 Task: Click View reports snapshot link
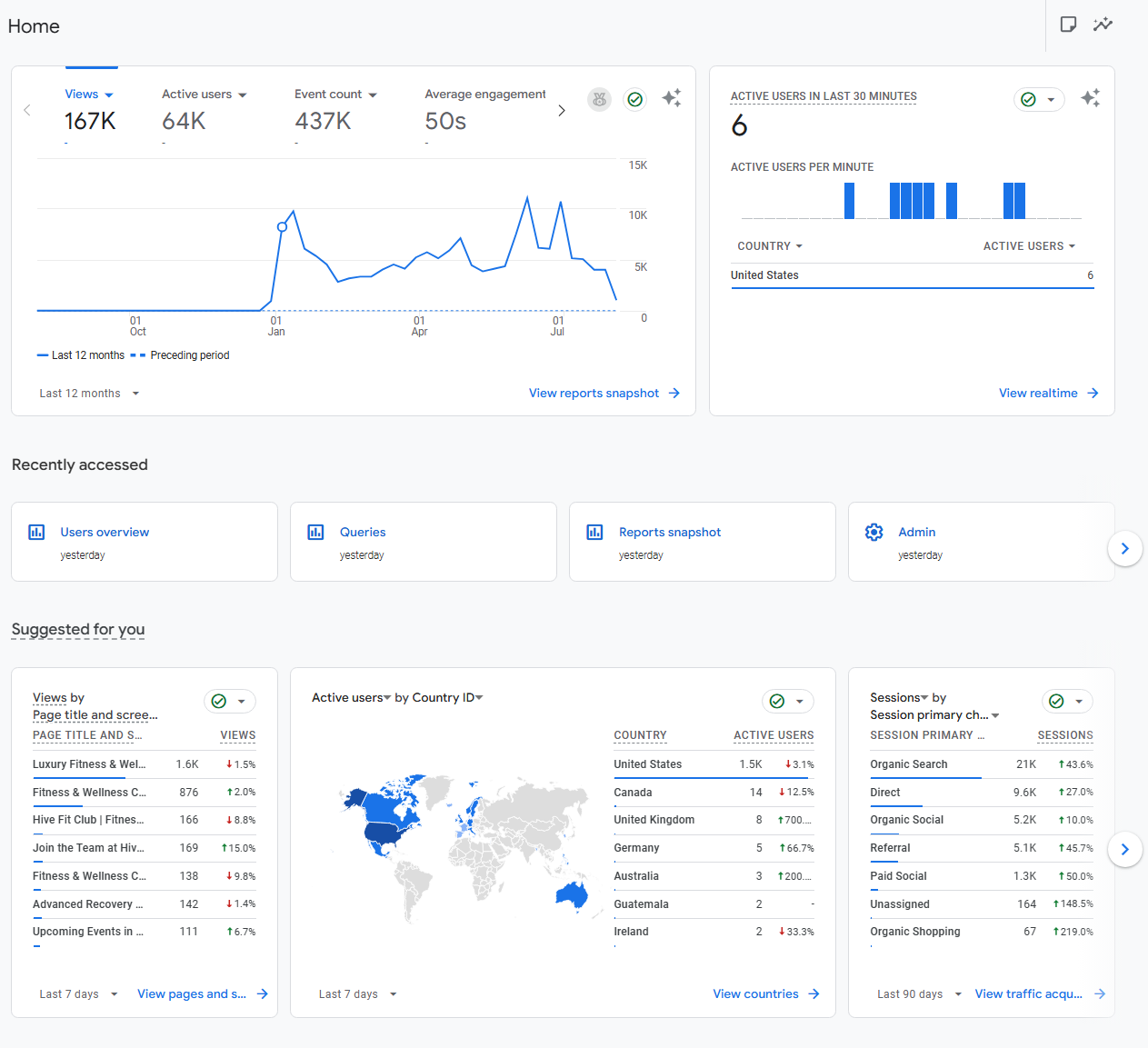click(x=604, y=394)
